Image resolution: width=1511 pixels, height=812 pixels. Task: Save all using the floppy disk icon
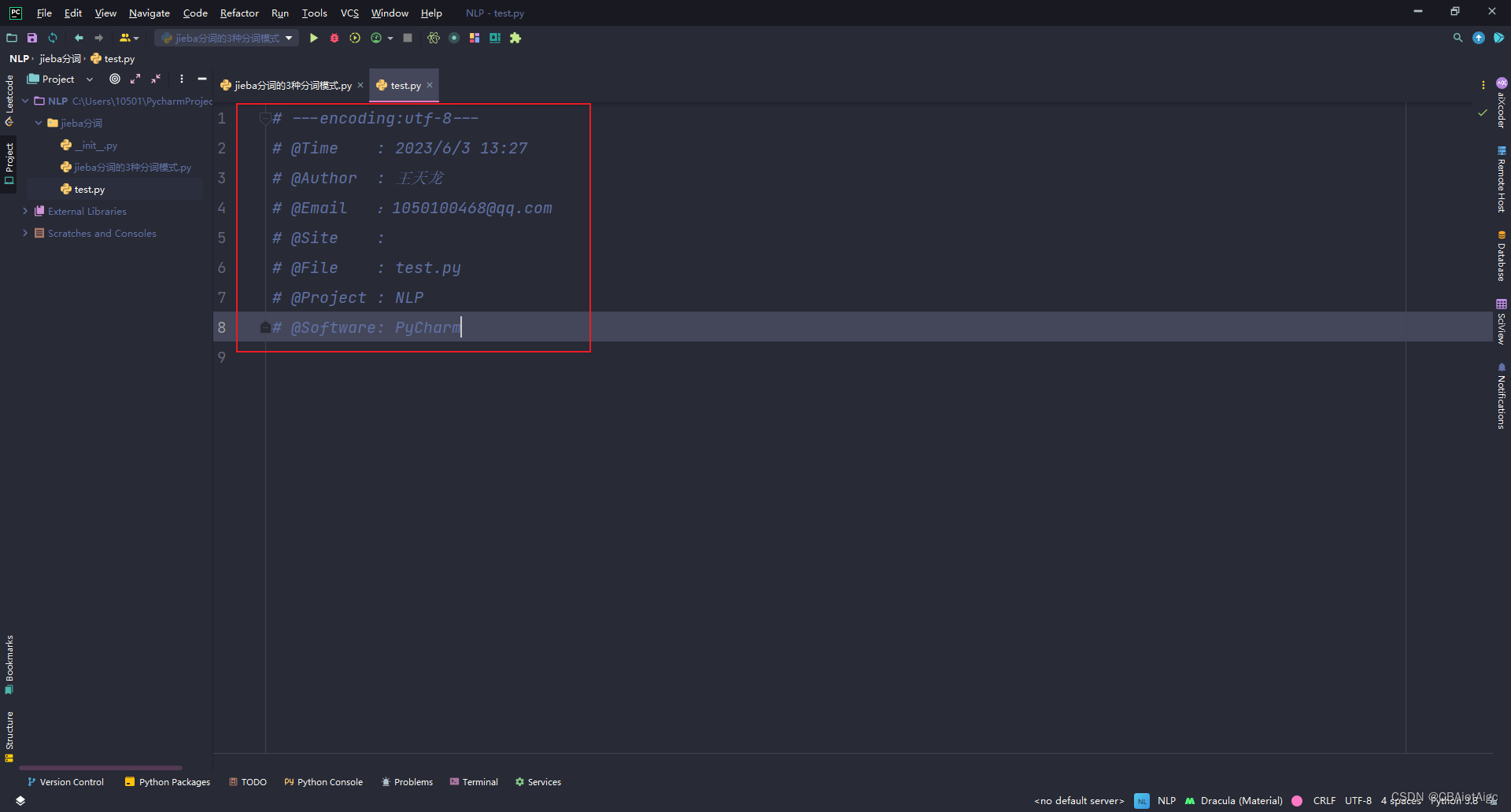coord(32,38)
